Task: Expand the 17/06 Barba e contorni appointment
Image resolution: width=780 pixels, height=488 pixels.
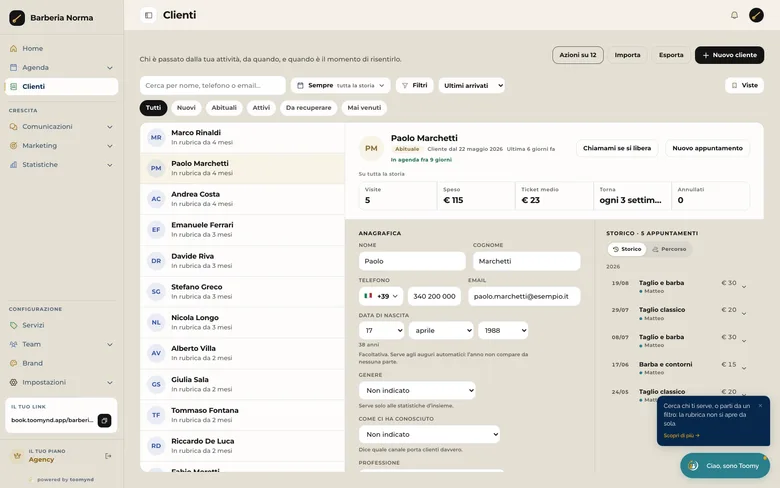Action: [x=744, y=368]
